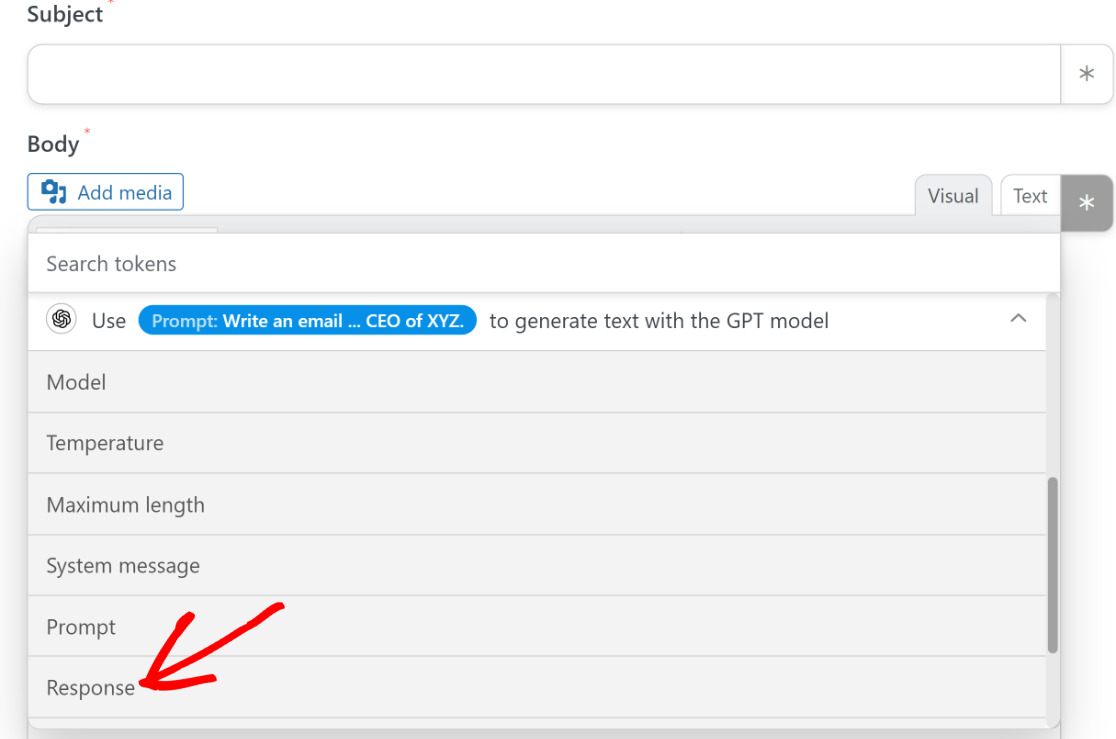Click the Subject text input field
The image size is (1116, 739).
543,74
